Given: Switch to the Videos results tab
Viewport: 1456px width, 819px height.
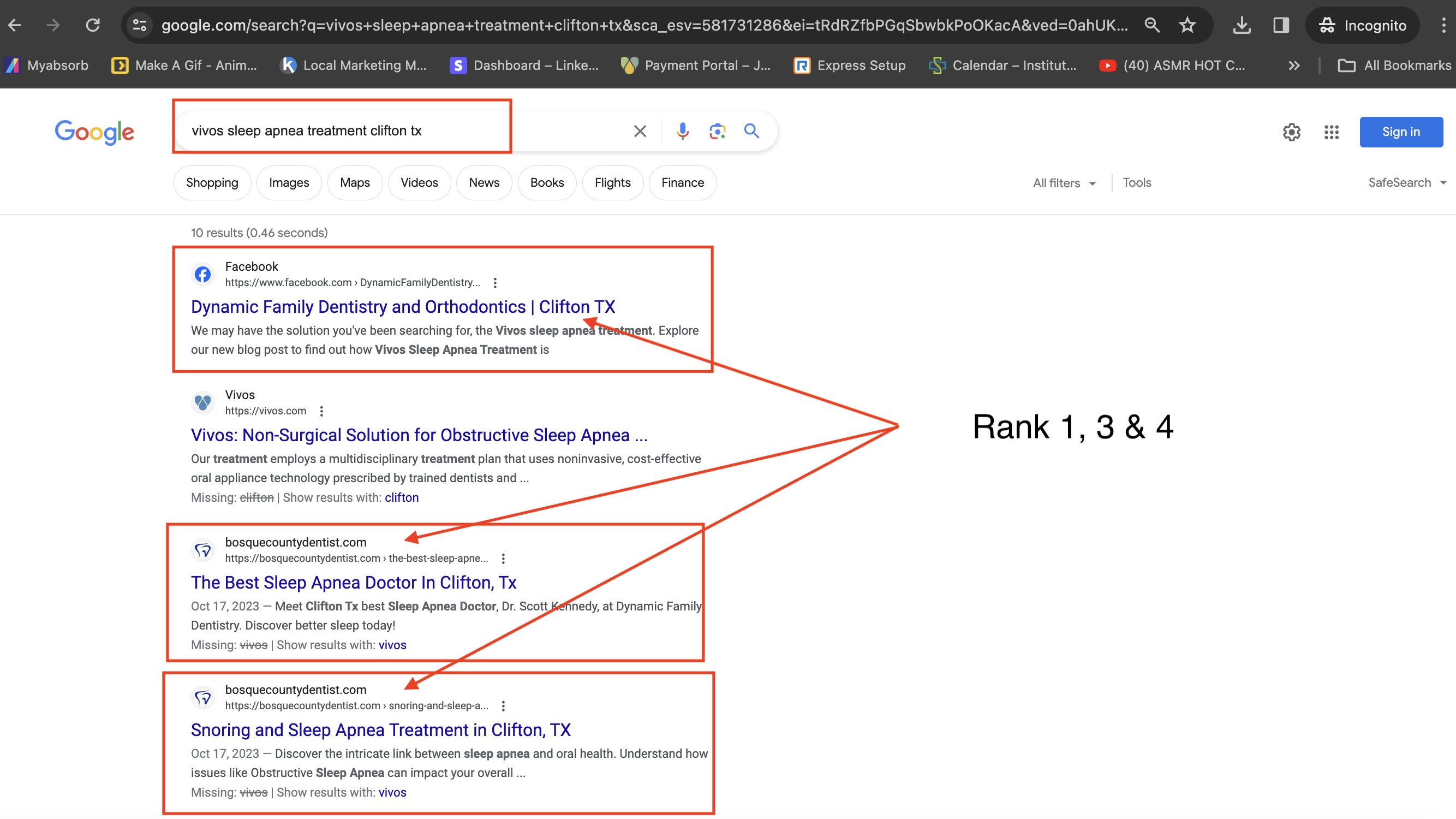Looking at the screenshot, I should 419,183.
